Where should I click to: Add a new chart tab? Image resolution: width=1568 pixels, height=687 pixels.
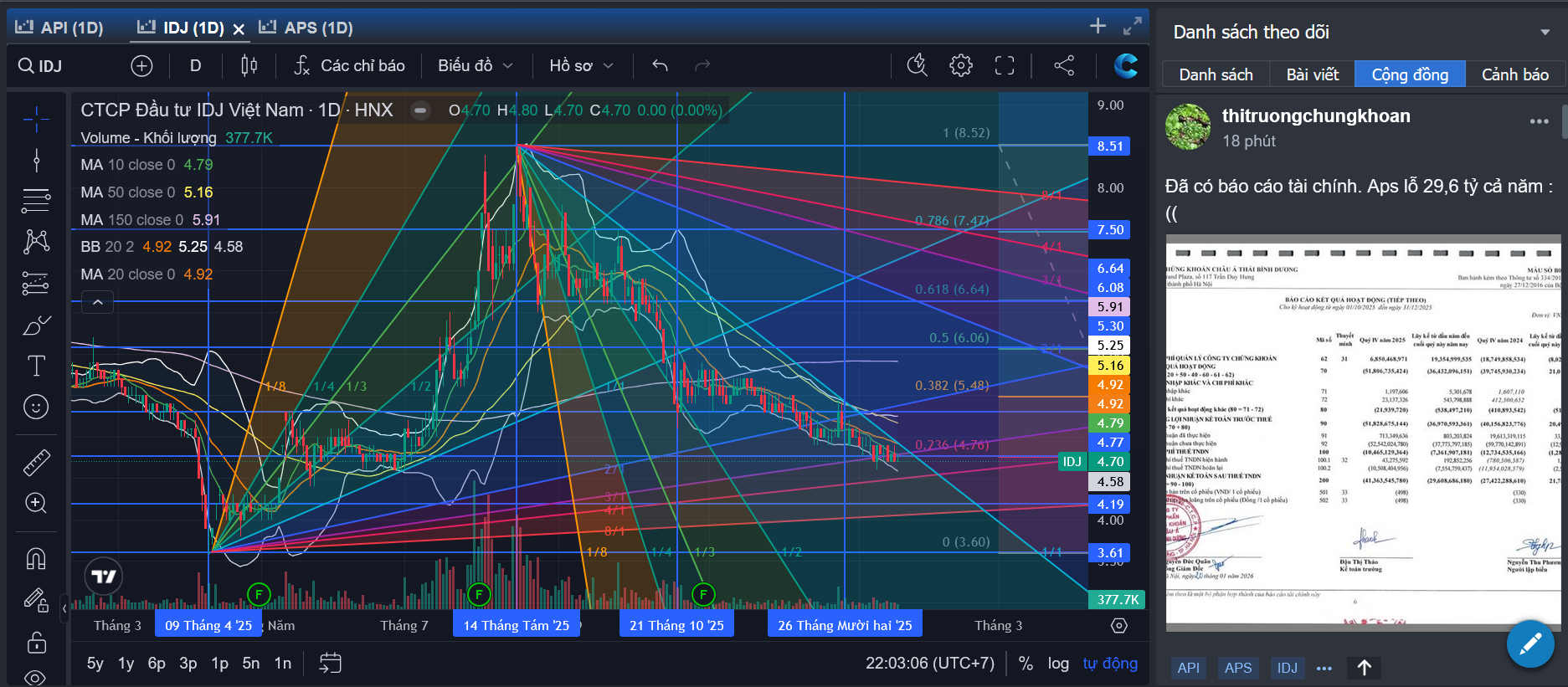coord(1098,26)
